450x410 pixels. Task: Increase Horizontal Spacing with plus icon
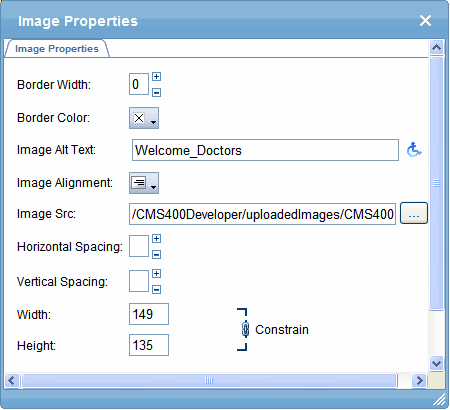coord(156,239)
